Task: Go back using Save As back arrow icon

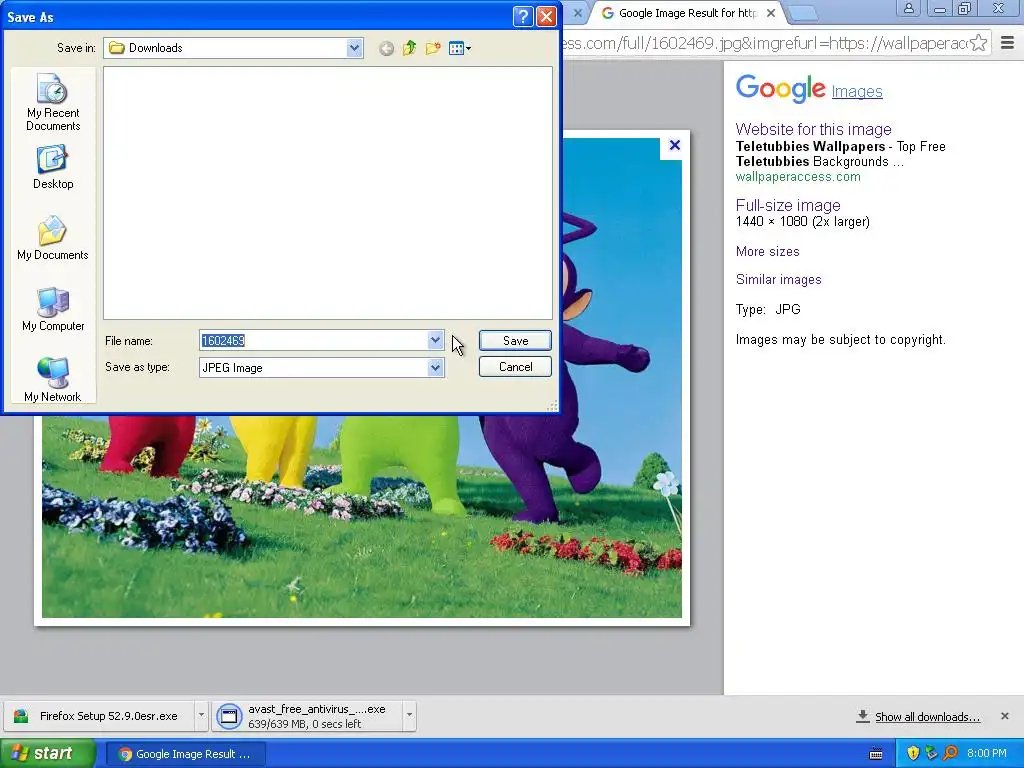Action: [x=386, y=48]
